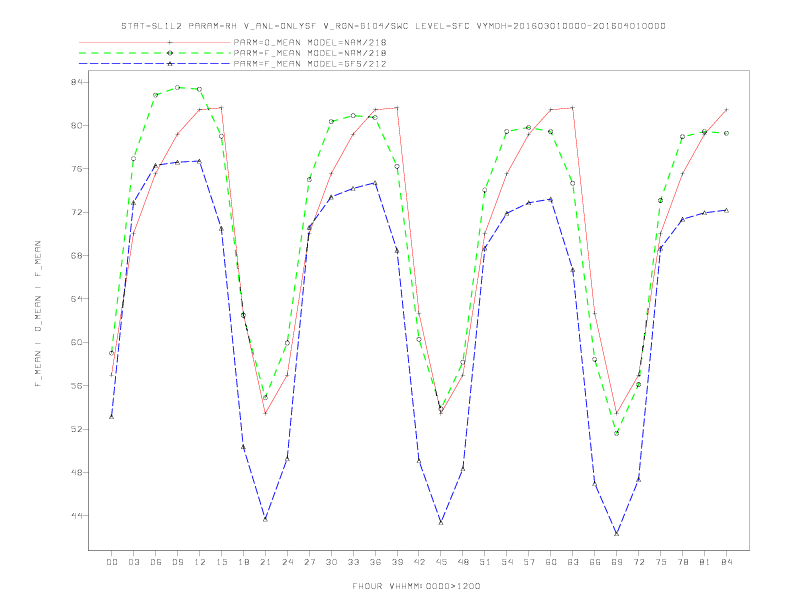Click the green circle data point at hour 09
Screen dimensions: 792x612
coord(177,87)
